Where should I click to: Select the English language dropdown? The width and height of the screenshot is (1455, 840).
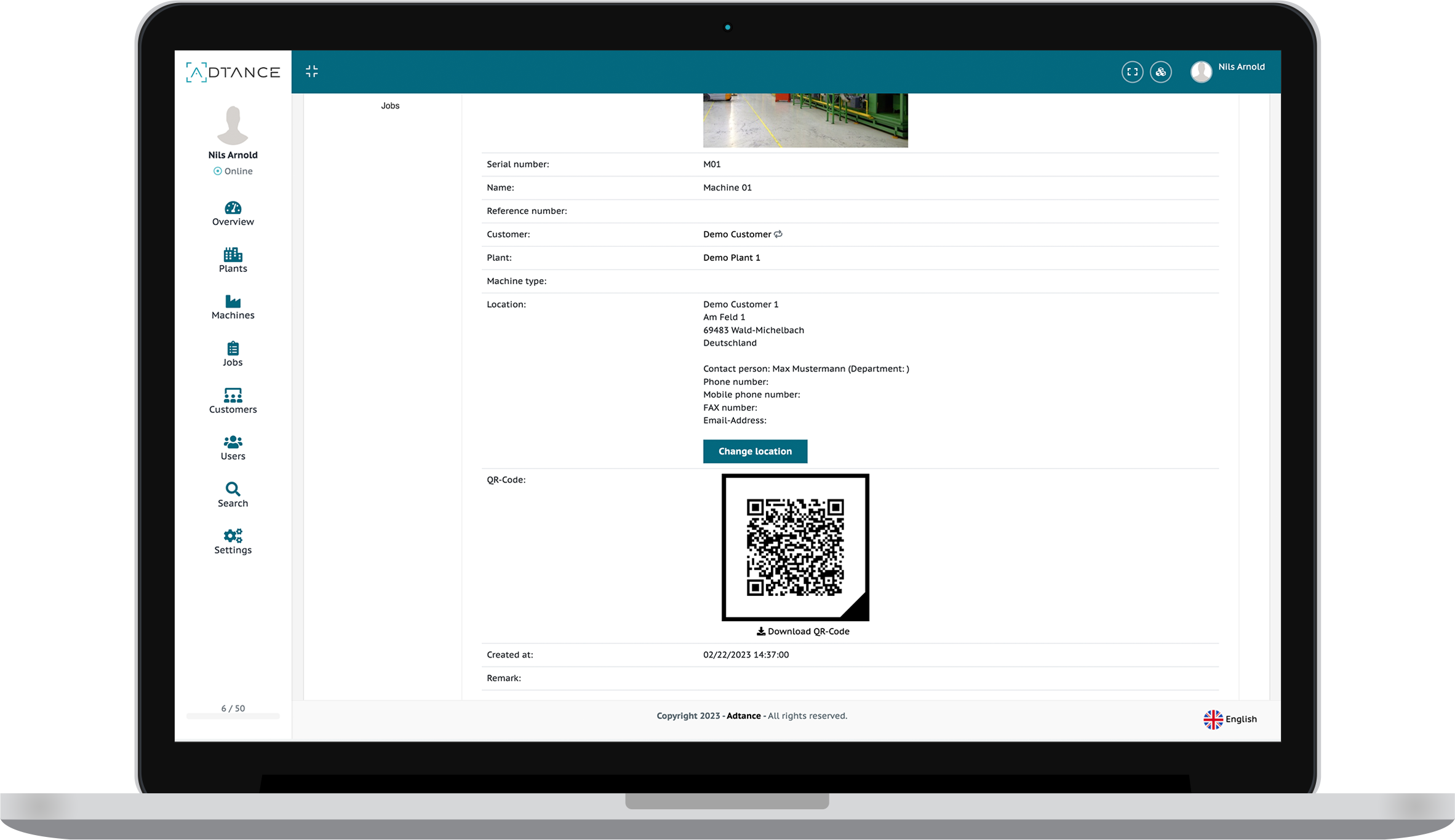click(1229, 718)
